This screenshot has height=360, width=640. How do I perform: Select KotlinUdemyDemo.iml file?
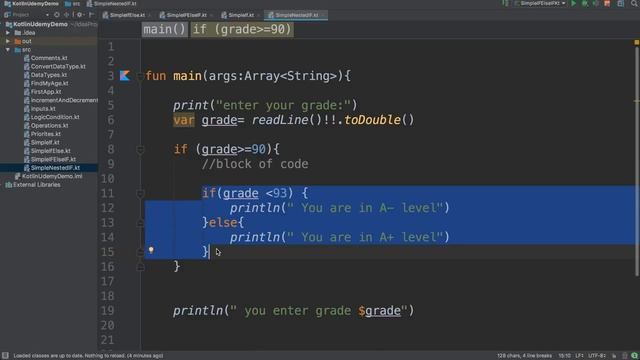pos(52,176)
